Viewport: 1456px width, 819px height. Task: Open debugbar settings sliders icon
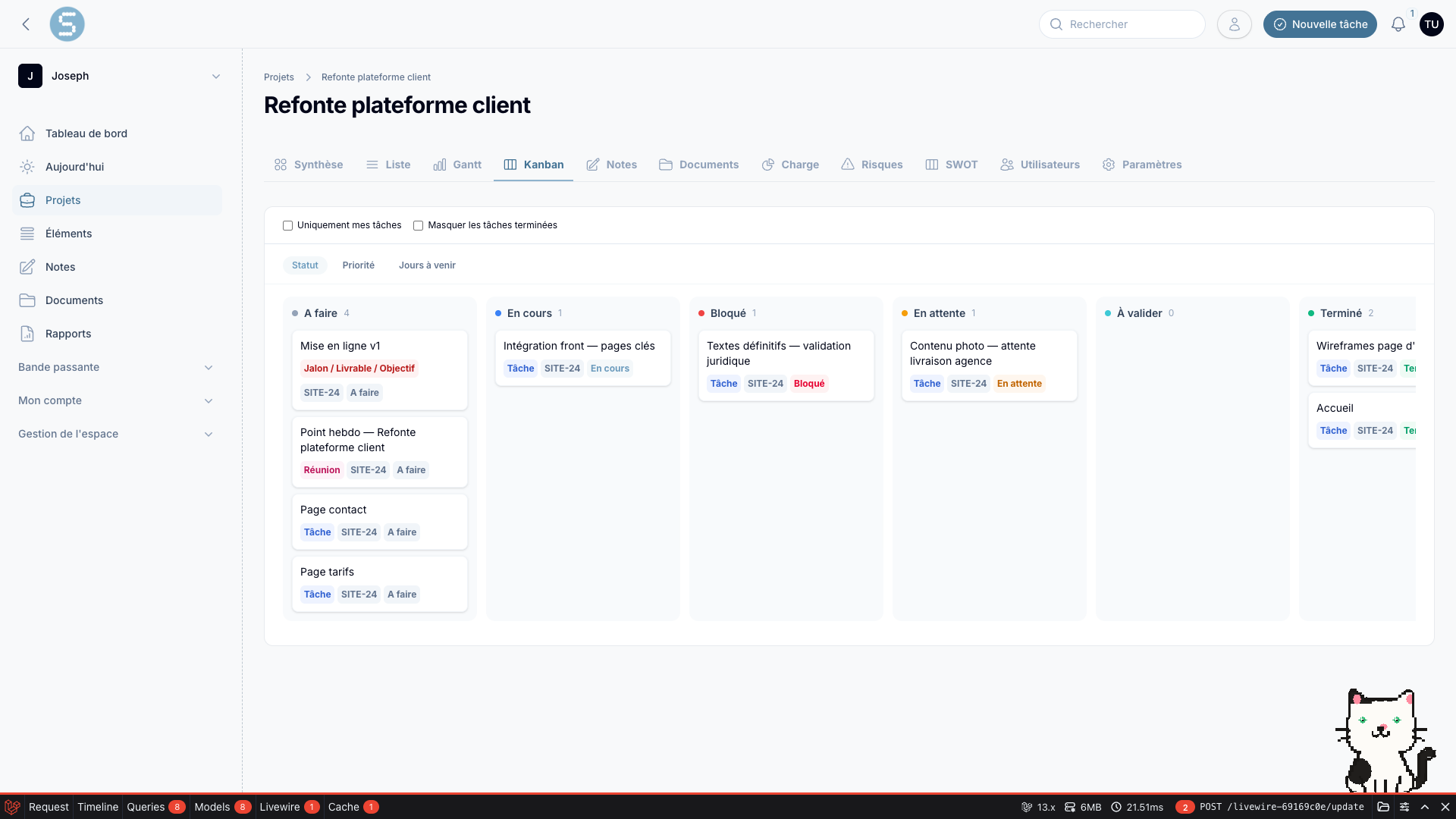[1404, 807]
